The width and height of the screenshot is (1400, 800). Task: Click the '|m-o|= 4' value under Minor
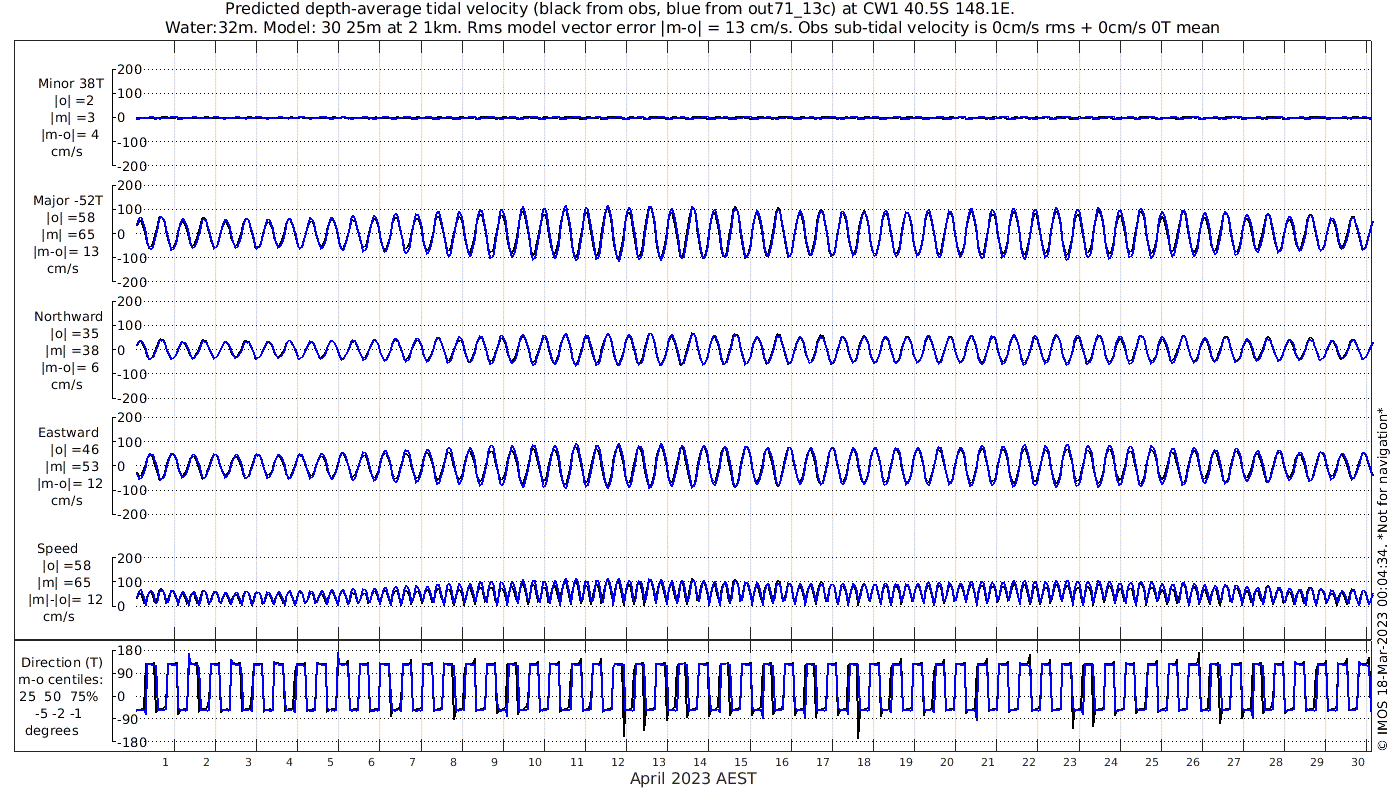coord(70,135)
